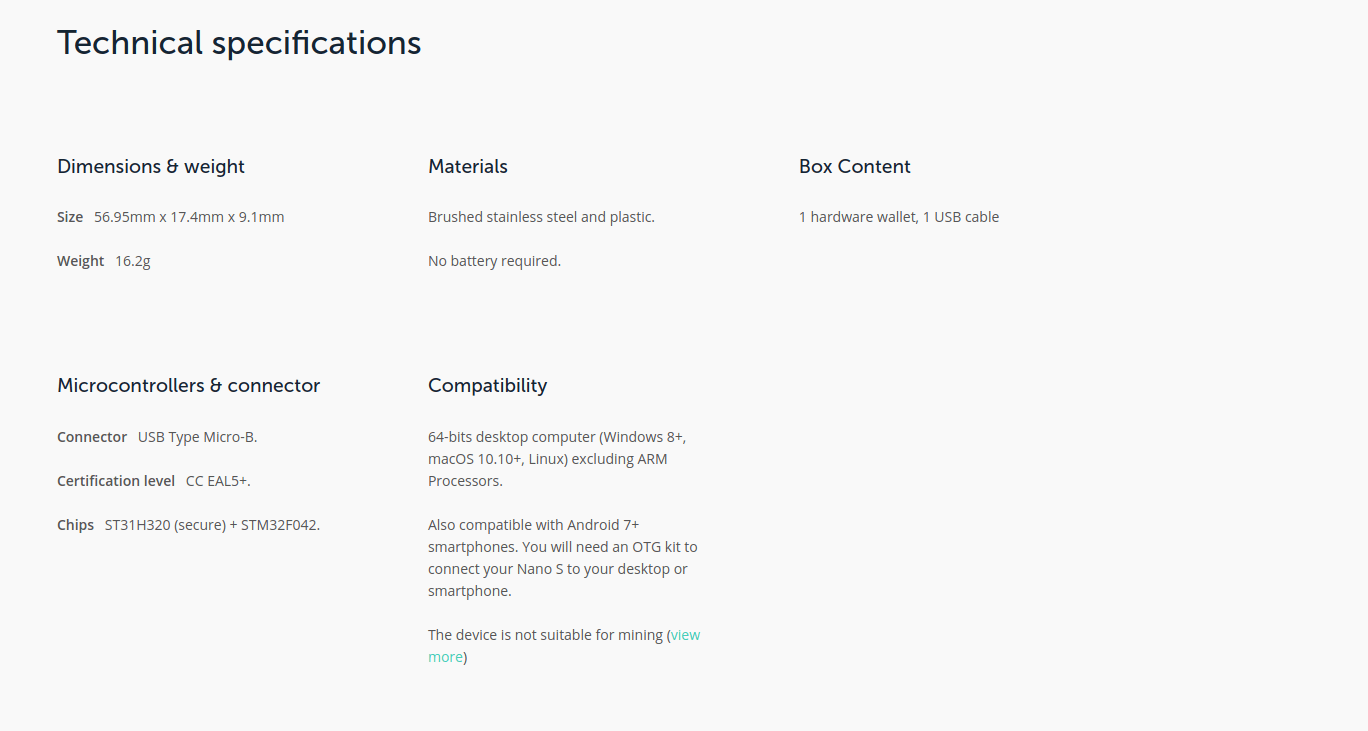Select the 16.2g weight value

coord(133,261)
